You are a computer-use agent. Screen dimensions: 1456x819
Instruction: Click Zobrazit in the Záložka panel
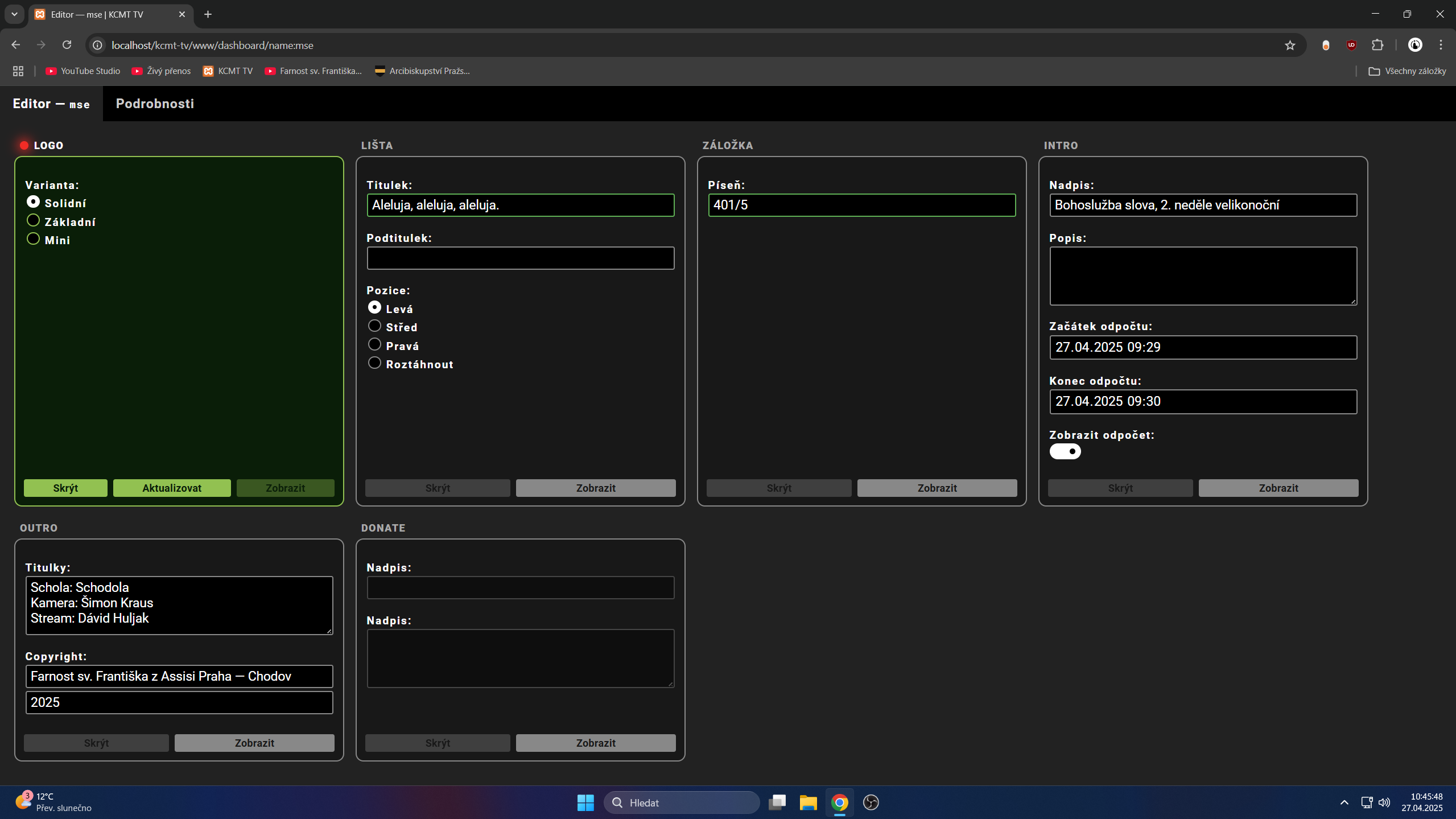[x=937, y=488]
